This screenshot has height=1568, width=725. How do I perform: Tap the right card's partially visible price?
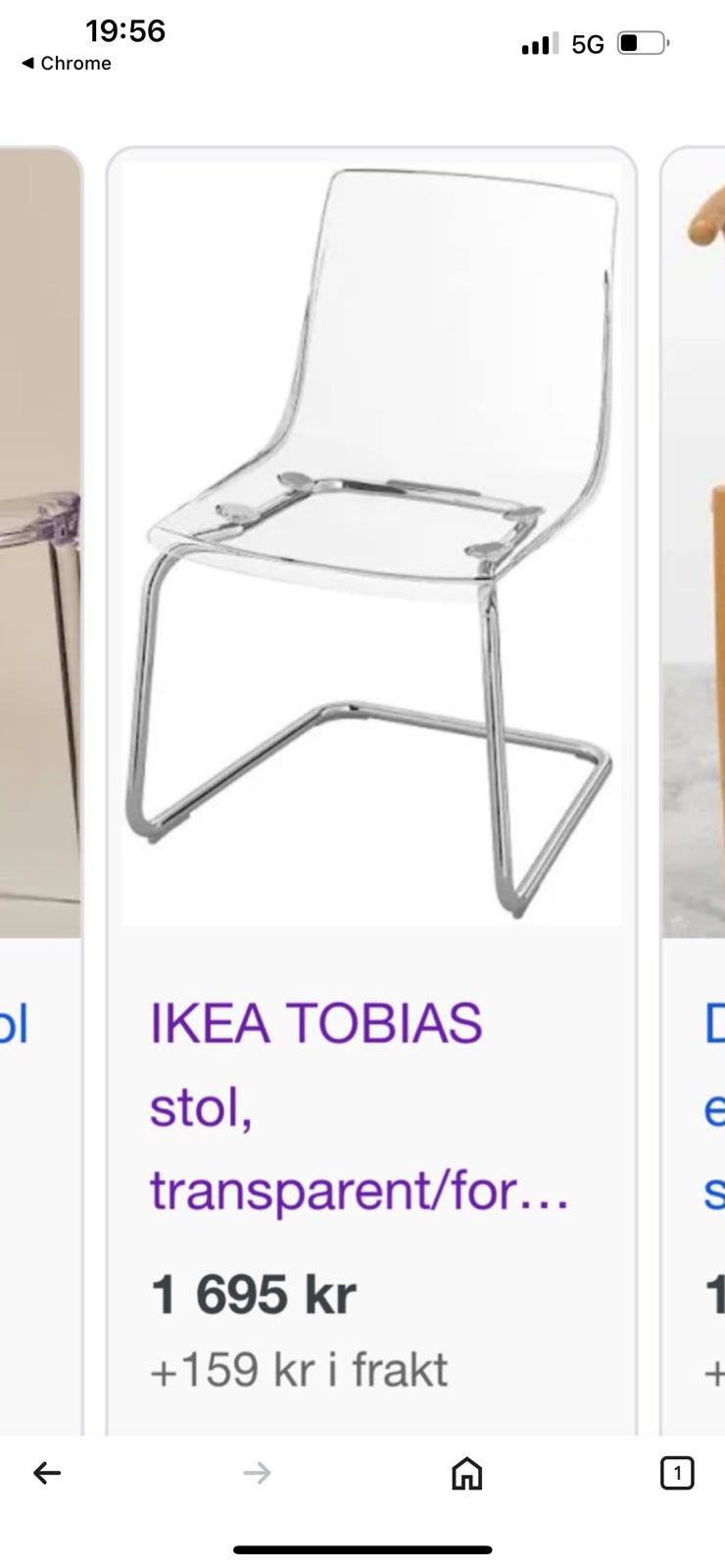(715, 1295)
